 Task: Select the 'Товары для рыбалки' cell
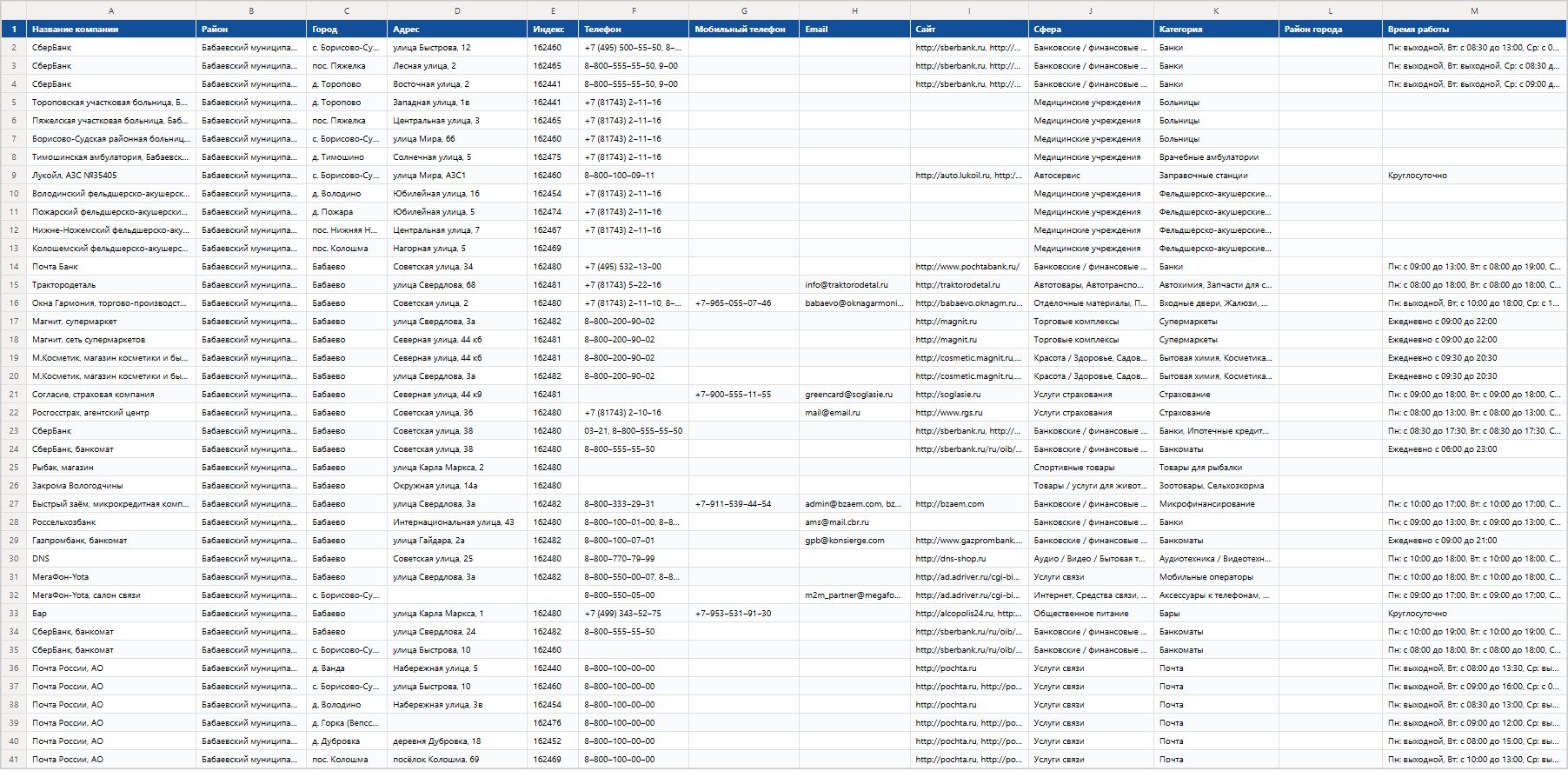pyautogui.click(x=1216, y=468)
